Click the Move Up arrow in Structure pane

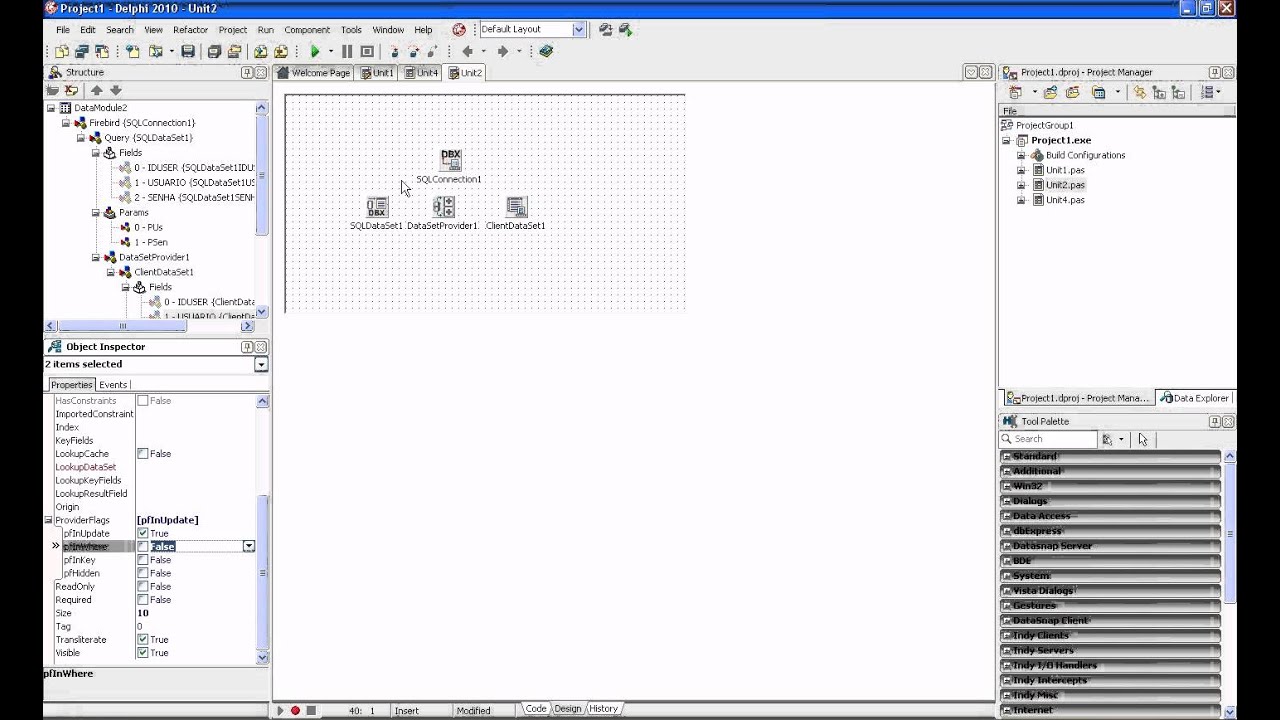click(x=97, y=90)
